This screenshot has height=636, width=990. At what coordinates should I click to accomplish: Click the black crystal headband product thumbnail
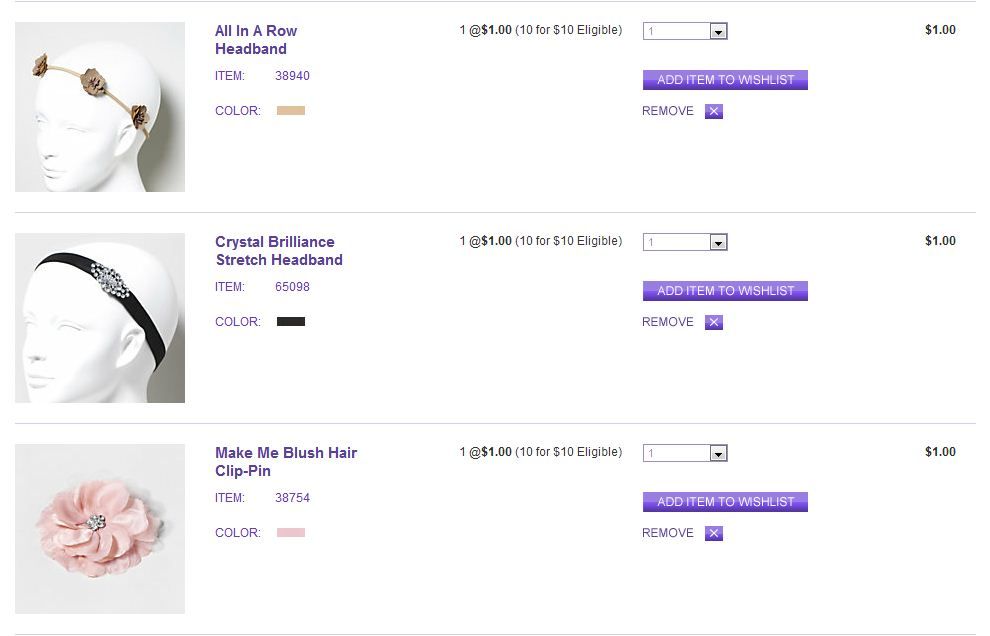[x=100, y=318]
